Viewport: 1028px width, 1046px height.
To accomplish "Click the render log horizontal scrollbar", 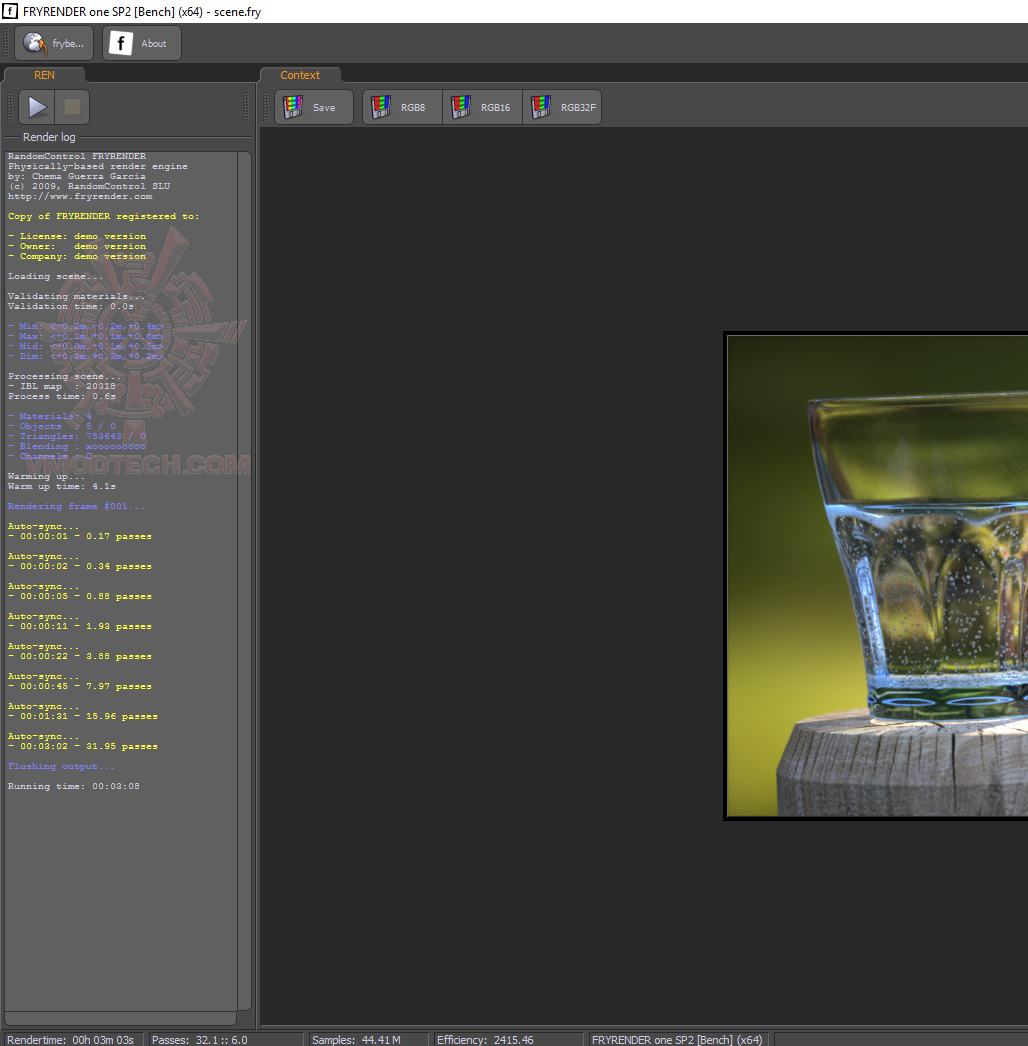I will (121, 1018).
